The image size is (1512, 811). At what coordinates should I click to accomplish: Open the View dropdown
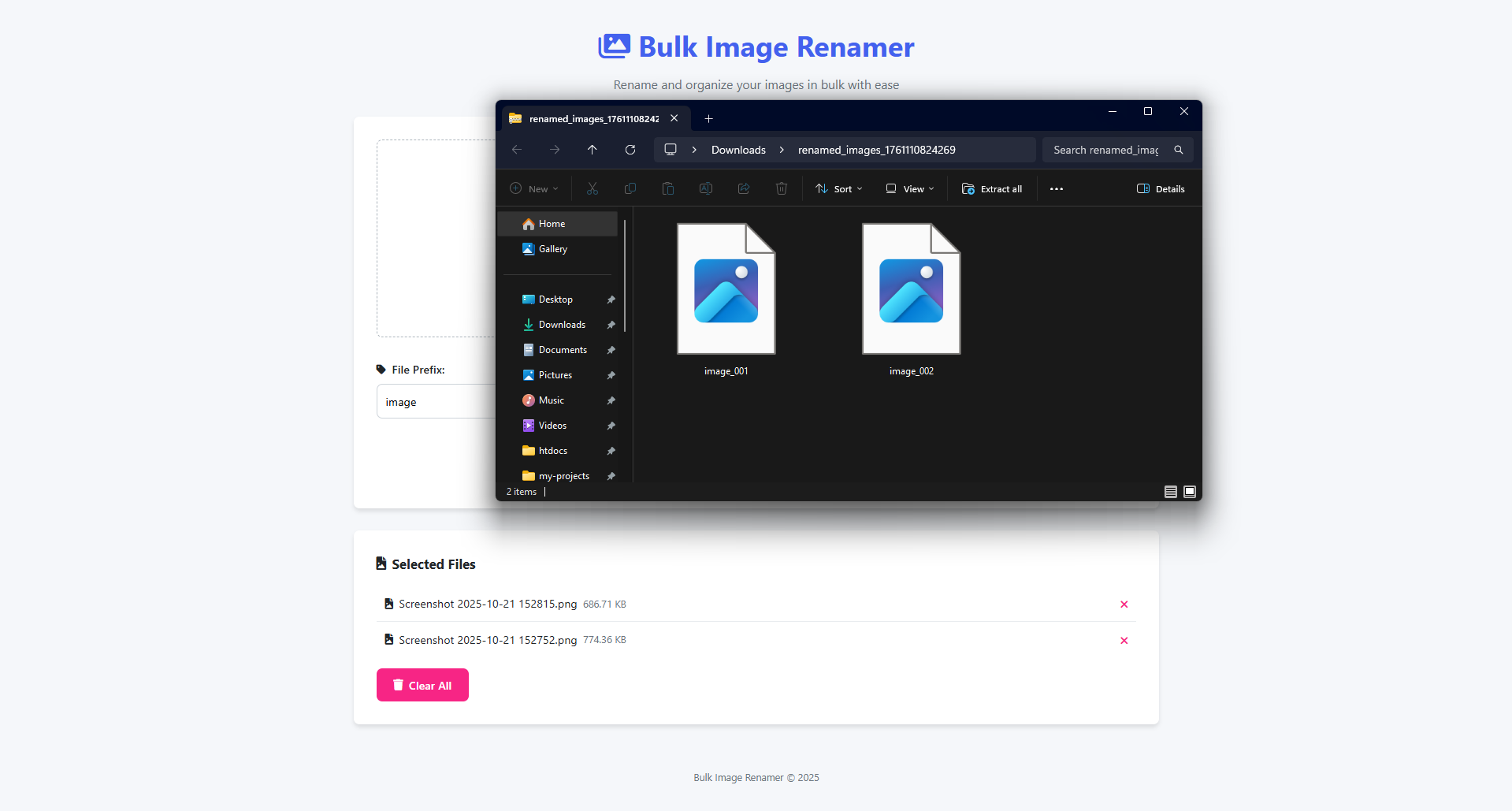910,189
